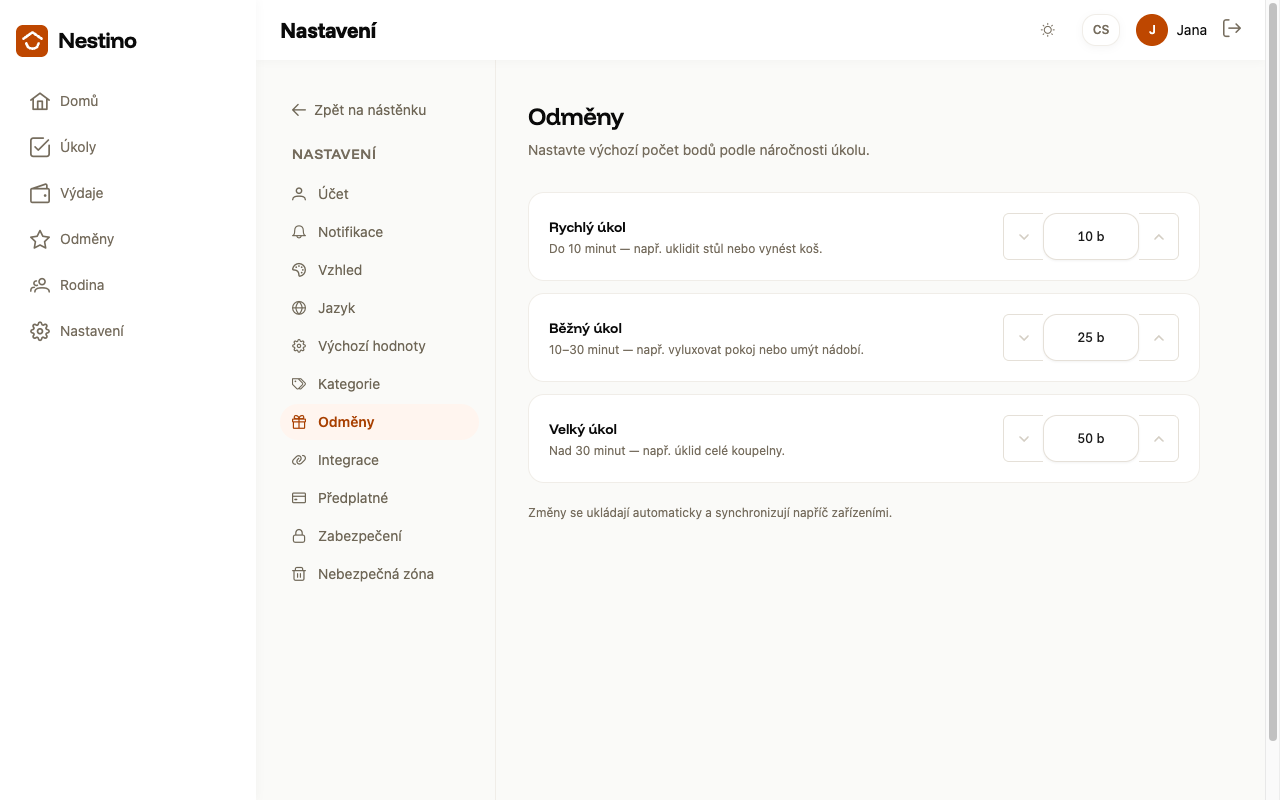Click the Běžný úkol points field showing 25 b
Viewport: 1280px width, 800px height.
point(1091,338)
